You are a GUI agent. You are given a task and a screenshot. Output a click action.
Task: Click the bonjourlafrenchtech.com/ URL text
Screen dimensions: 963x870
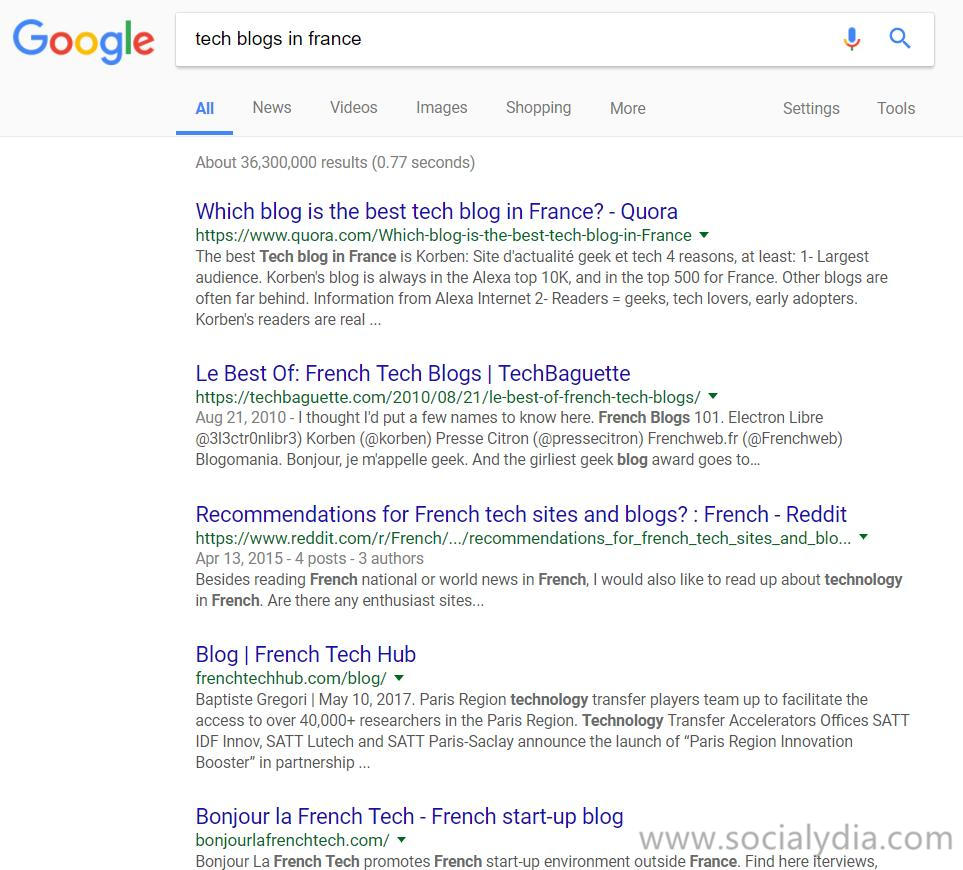pos(292,840)
